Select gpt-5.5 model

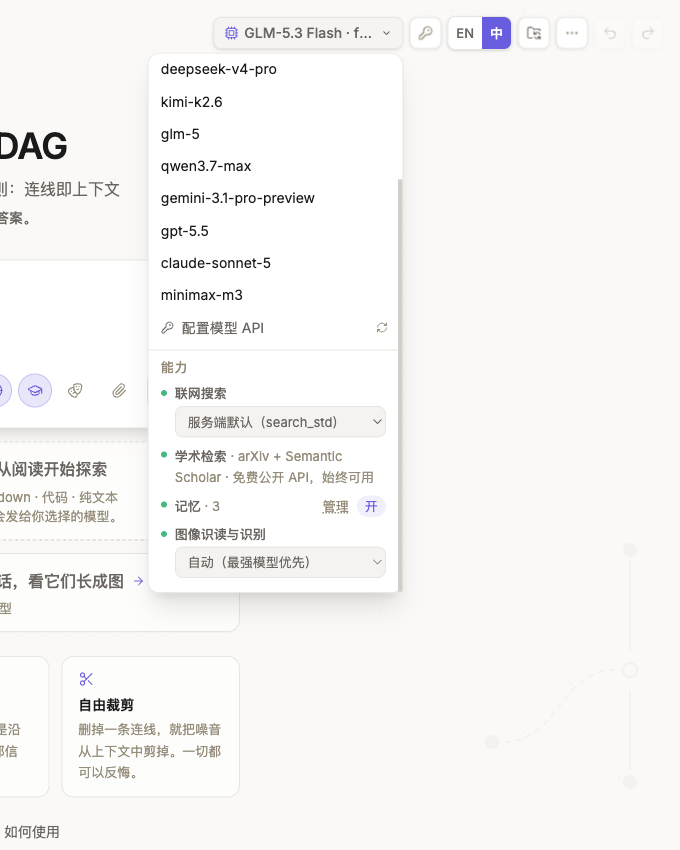point(273,231)
